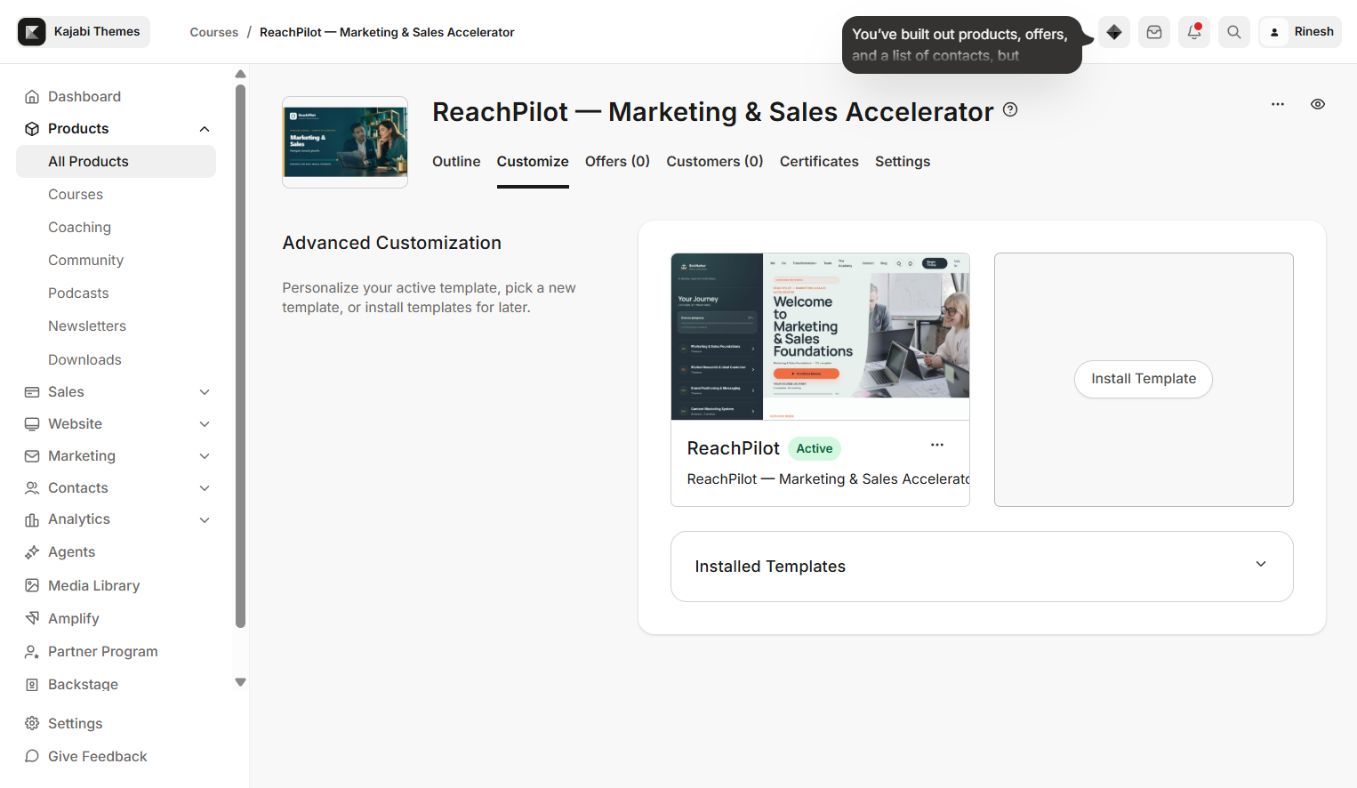Click the Marketing envelope icon
Viewport: 1357px width, 788px height.
pyautogui.click(x=31, y=456)
